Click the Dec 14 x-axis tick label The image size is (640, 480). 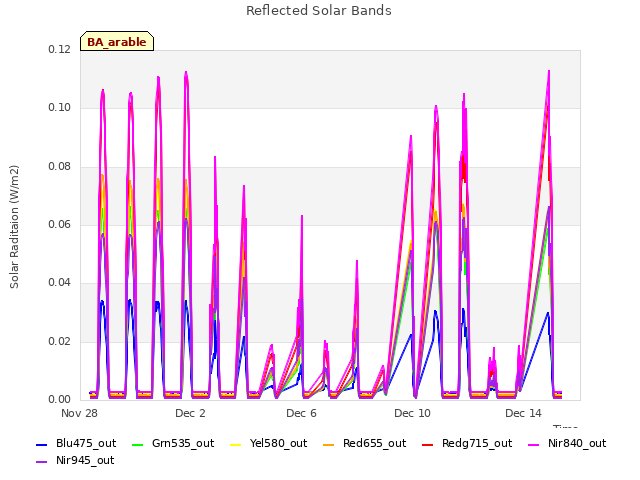pyautogui.click(x=523, y=413)
